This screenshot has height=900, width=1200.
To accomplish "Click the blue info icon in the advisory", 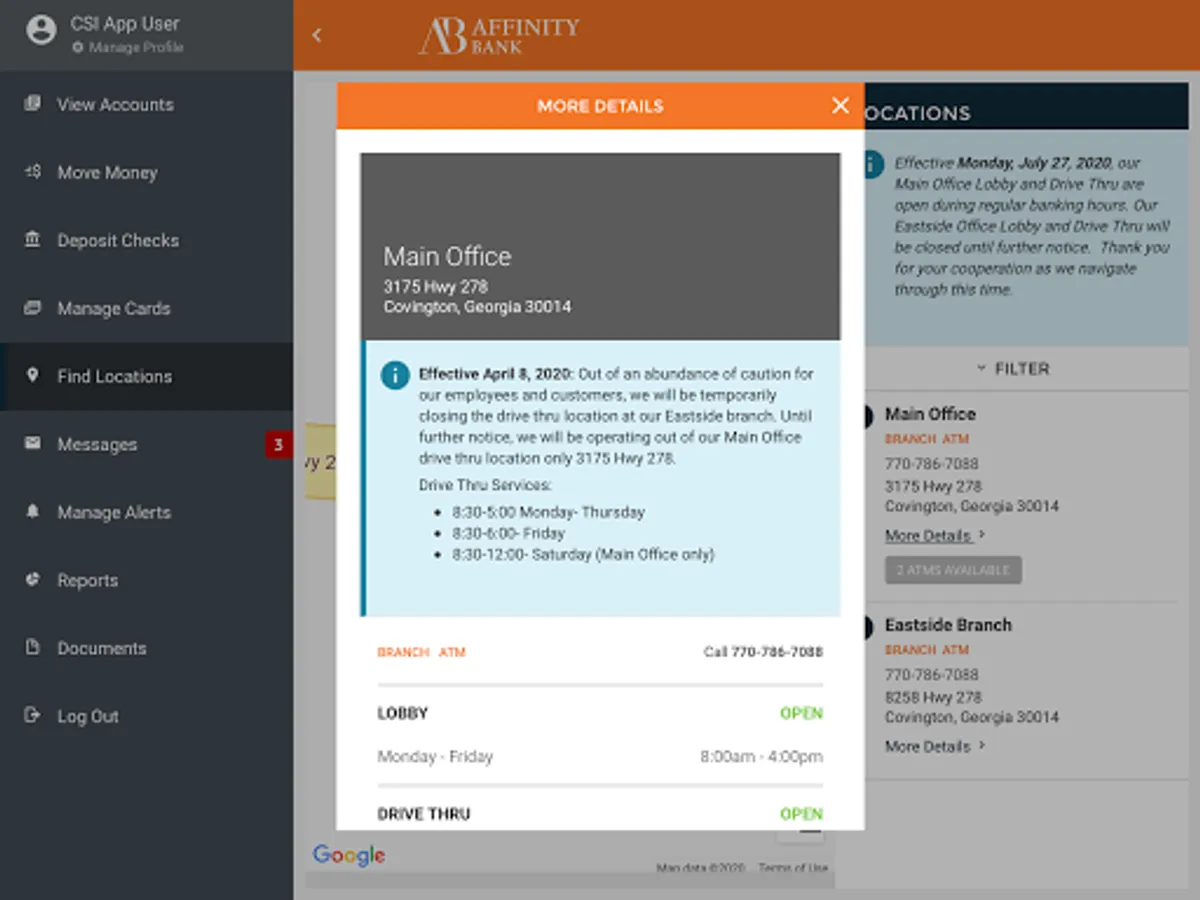I will [x=395, y=375].
